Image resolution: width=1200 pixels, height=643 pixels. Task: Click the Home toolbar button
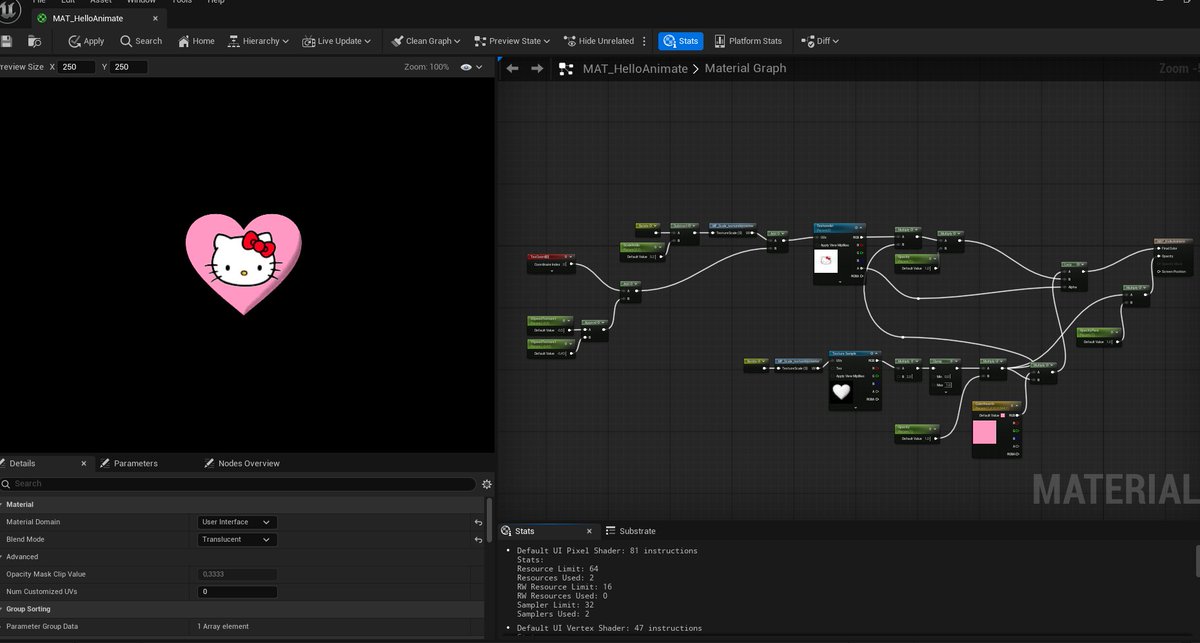point(196,41)
